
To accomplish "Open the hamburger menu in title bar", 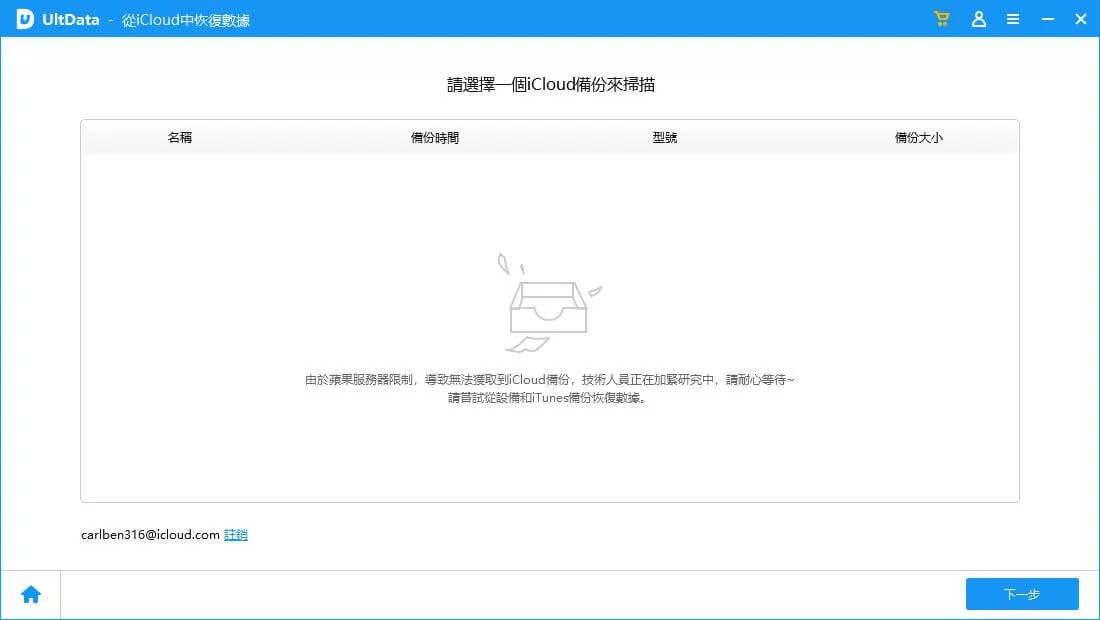I will pos(1012,20).
